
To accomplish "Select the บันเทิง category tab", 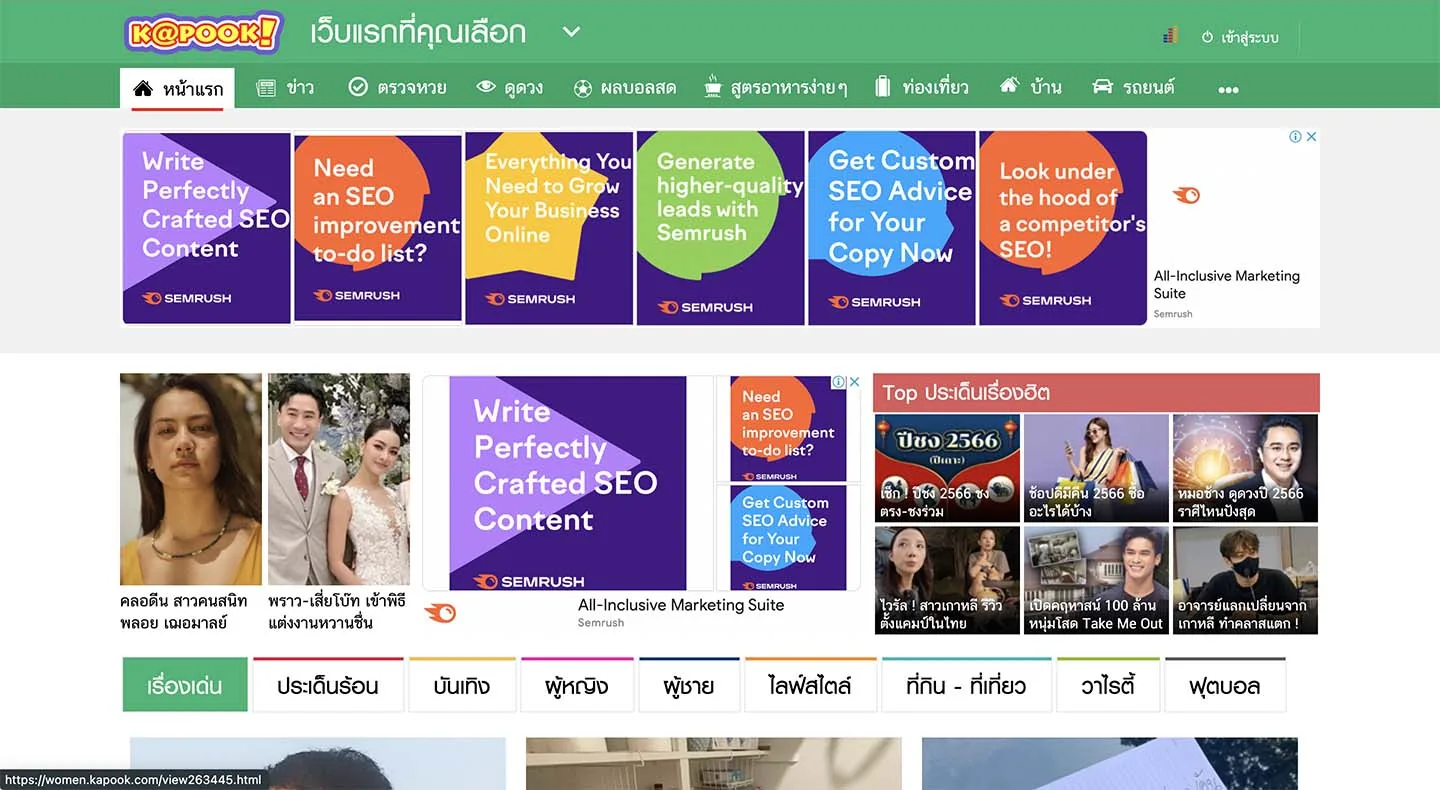I will [x=462, y=686].
